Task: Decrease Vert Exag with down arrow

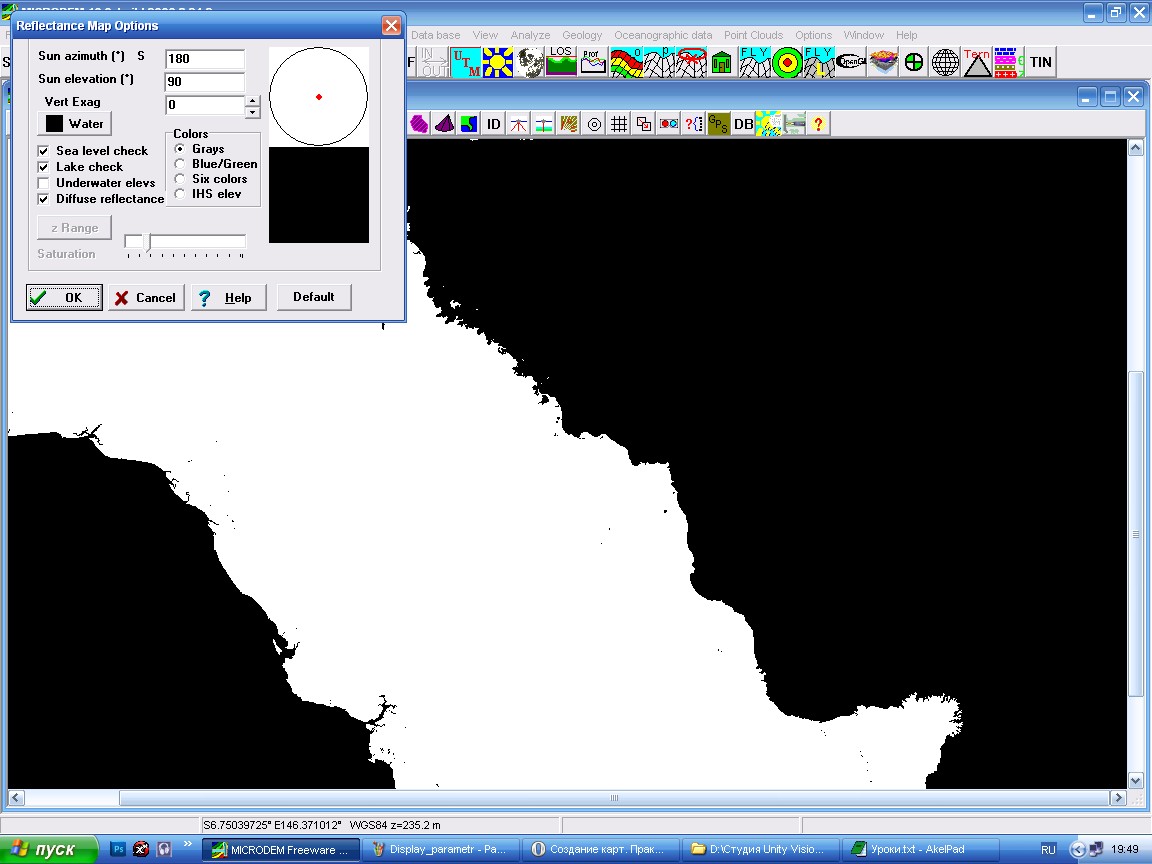Action: click(x=253, y=112)
